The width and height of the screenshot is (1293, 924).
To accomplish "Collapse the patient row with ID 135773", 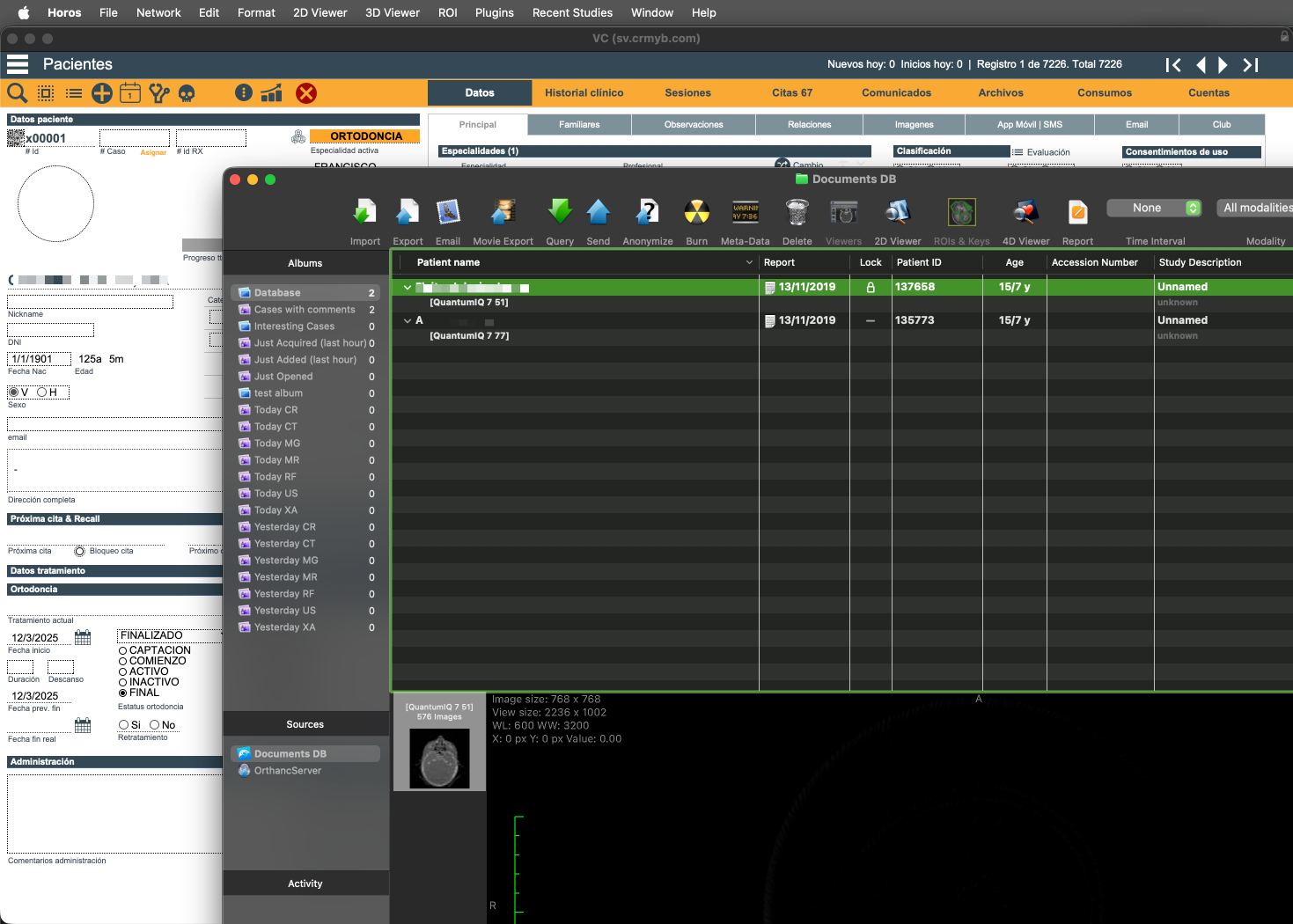I will pyautogui.click(x=408, y=320).
